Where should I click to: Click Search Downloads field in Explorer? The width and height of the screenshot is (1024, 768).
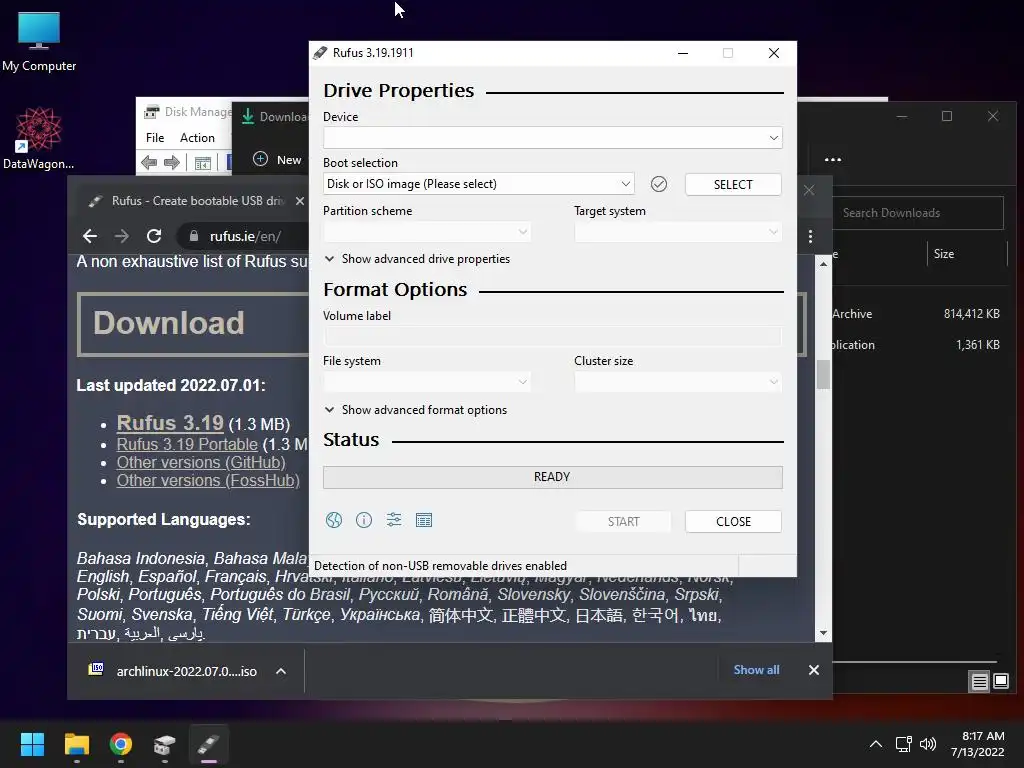coord(918,213)
